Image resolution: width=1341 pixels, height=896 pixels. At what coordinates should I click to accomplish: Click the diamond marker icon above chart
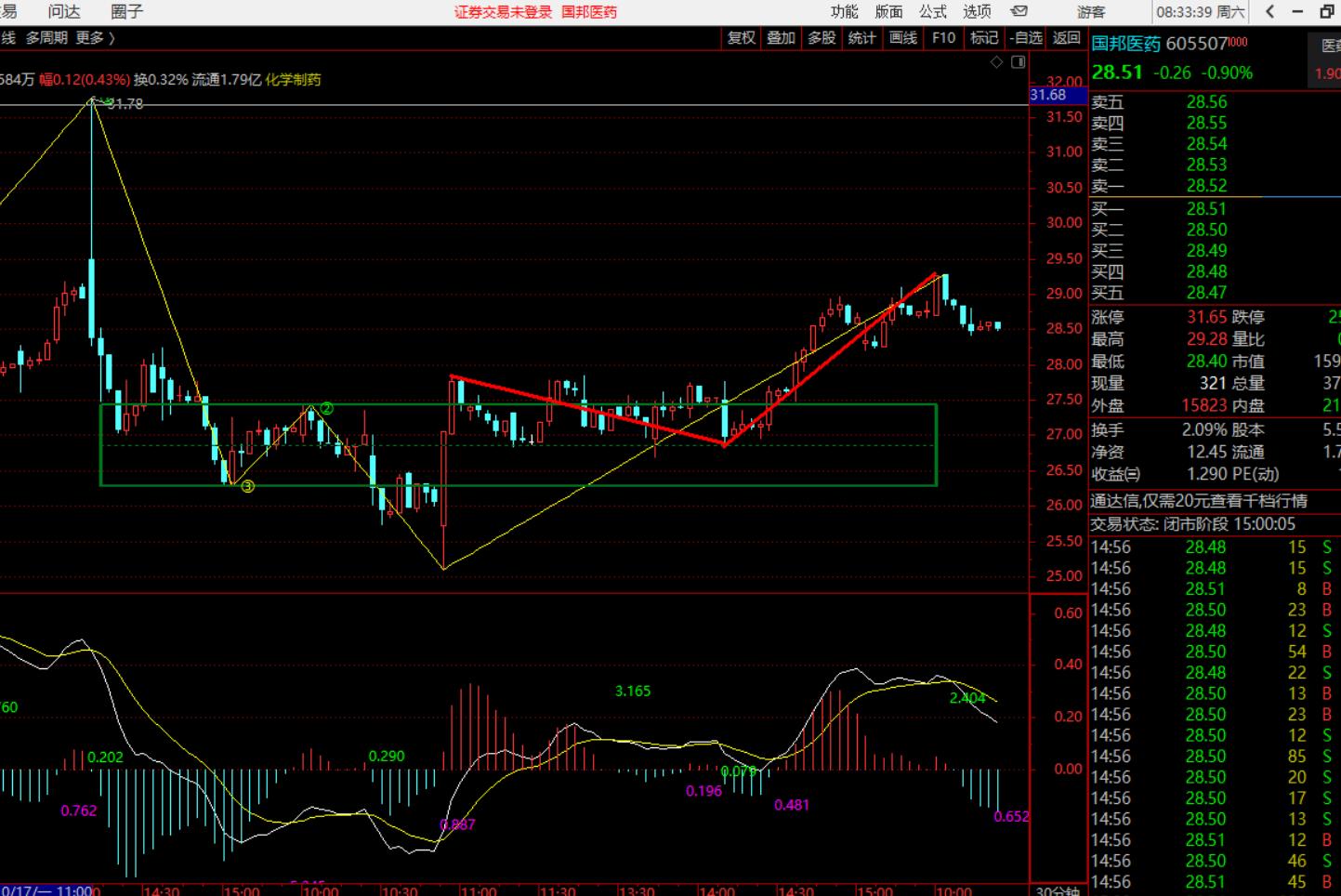[x=996, y=62]
